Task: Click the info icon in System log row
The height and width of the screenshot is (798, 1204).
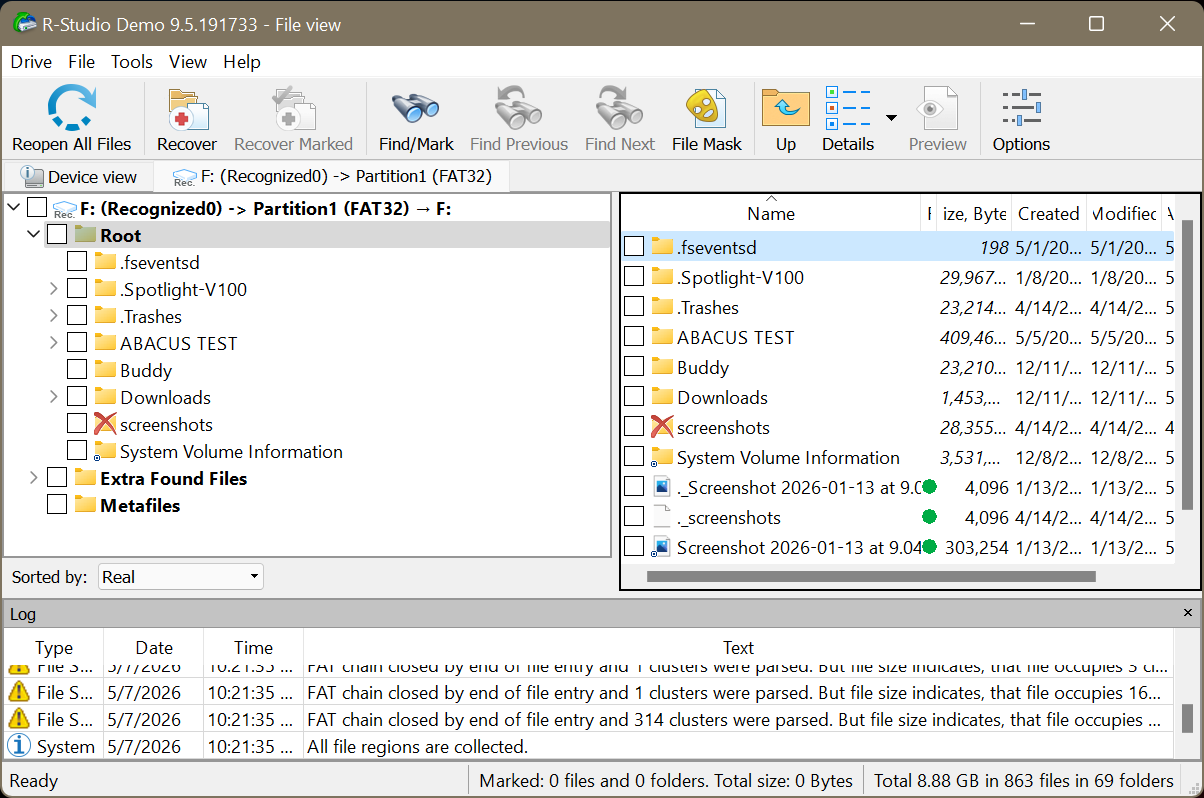Action: (x=18, y=746)
